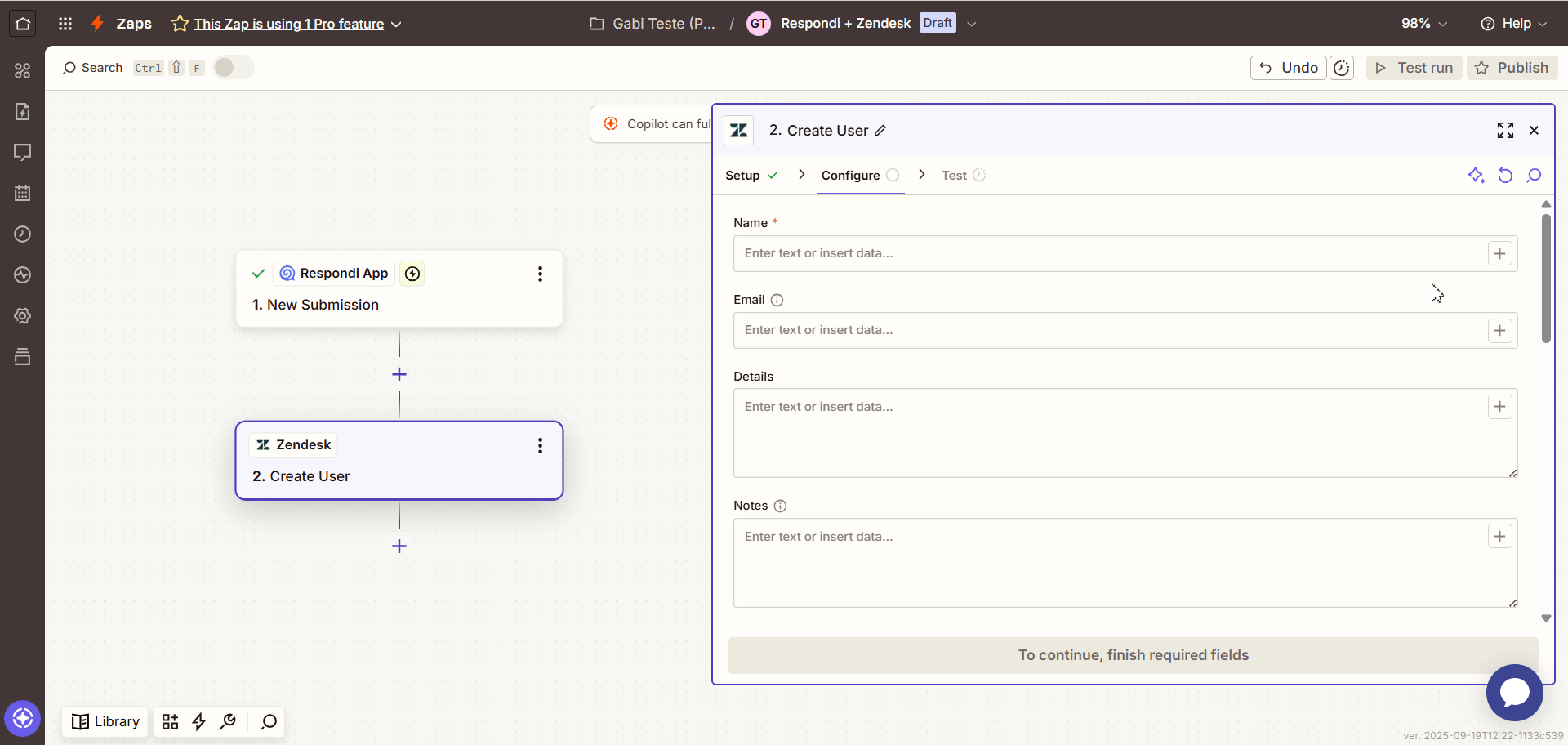Show Email field info tooltip icon

click(x=777, y=300)
